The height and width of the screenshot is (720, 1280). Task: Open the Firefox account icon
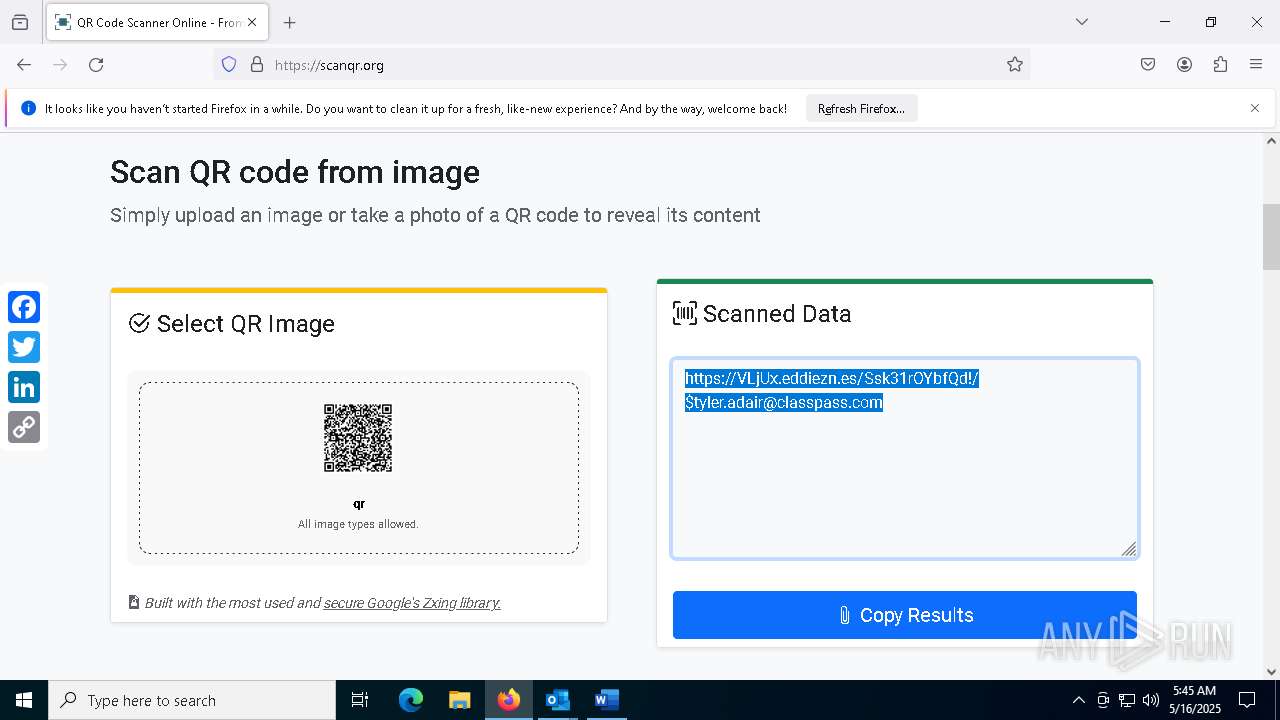[1184, 65]
